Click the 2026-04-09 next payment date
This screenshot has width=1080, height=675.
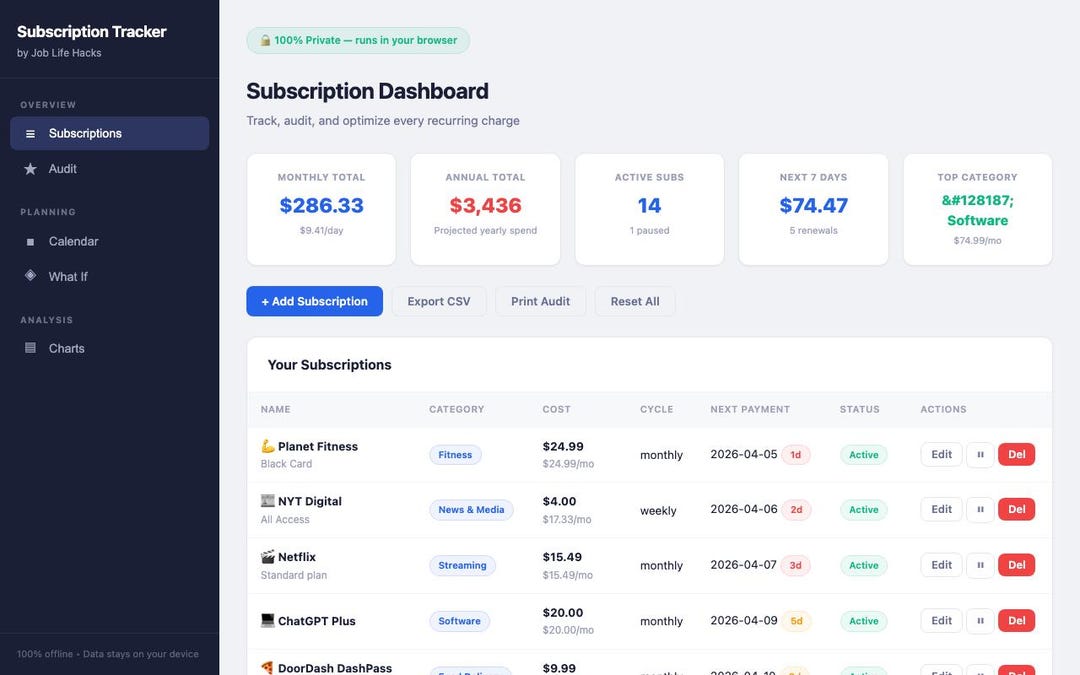pyautogui.click(x=744, y=620)
